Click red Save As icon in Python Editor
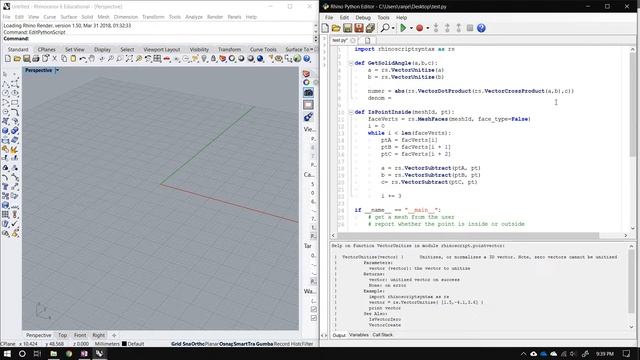 click(x=359, y=28)
